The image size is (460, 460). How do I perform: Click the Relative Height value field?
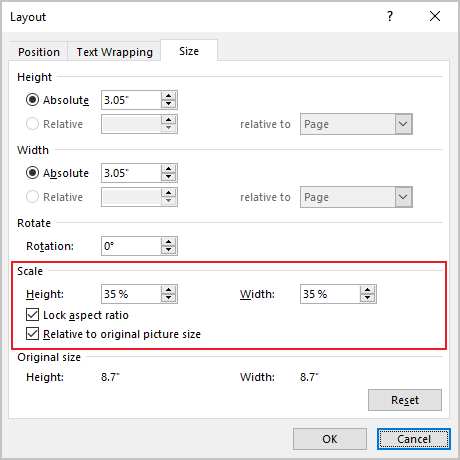tap(132, 124)
